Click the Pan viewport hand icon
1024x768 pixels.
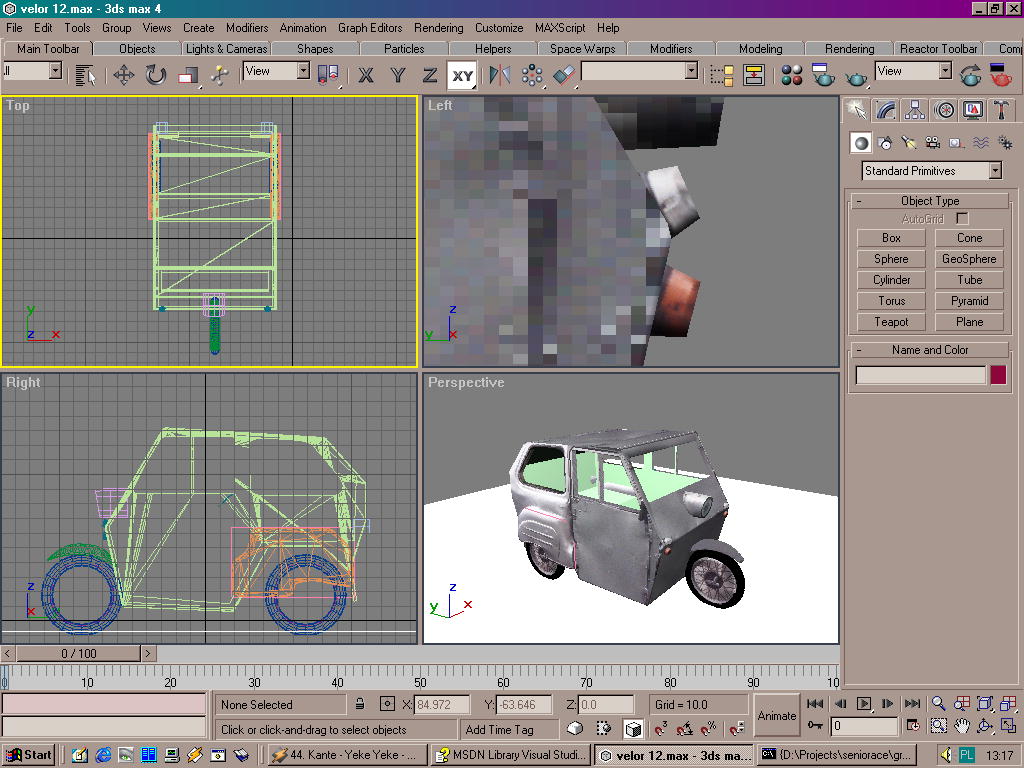click(x=962, y=726)
